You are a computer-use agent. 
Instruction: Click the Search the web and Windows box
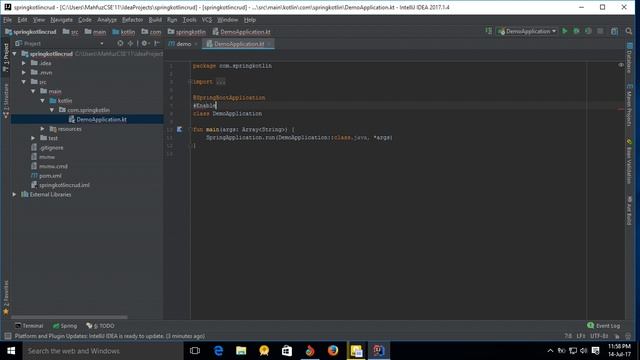(102, 351)
